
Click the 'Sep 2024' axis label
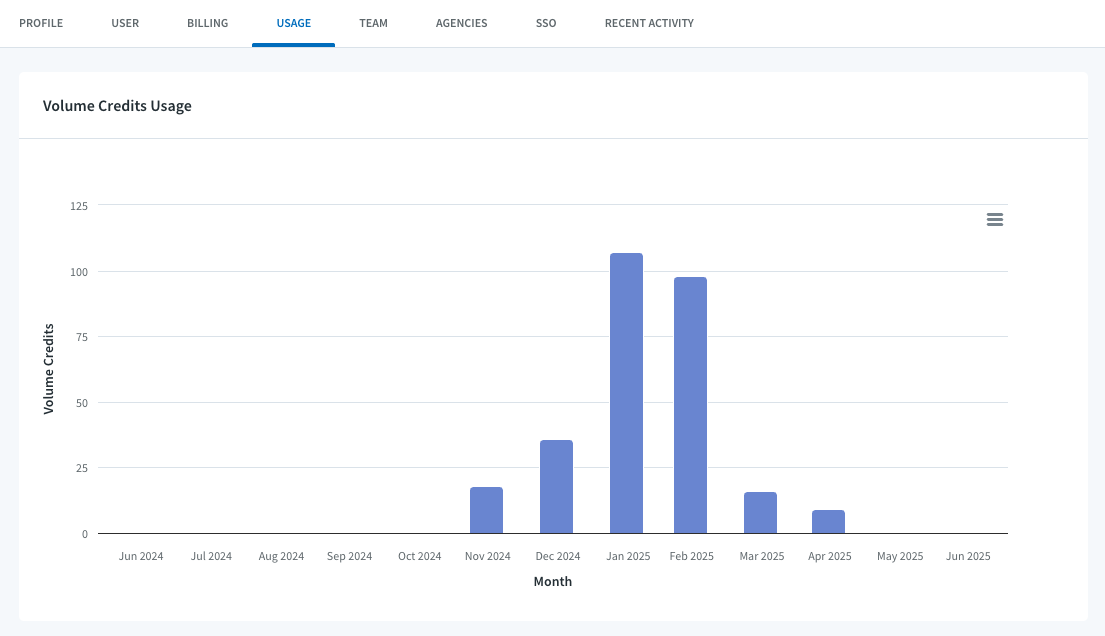(350, 556)
